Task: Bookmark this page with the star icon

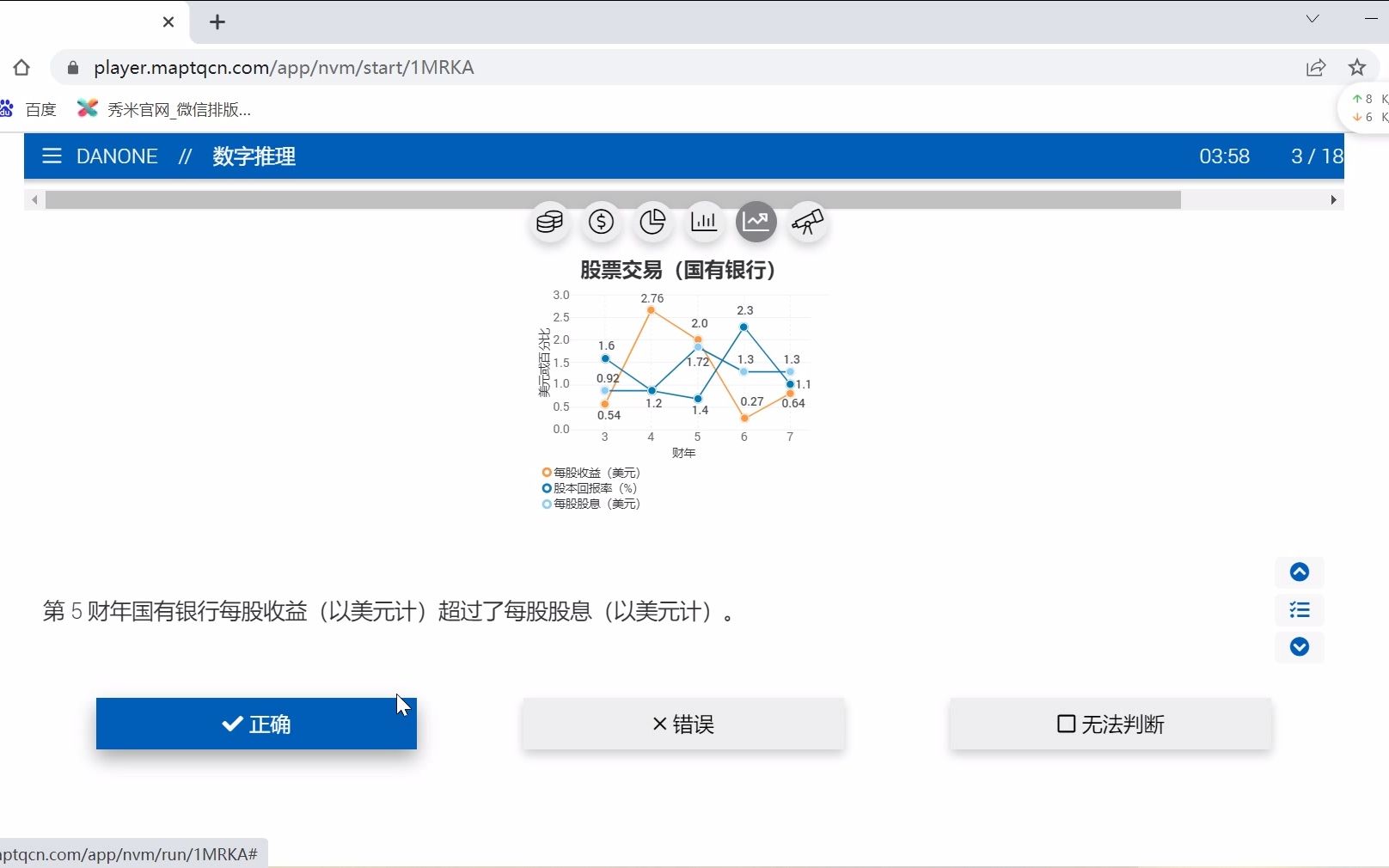Action: click(1357, 68)
